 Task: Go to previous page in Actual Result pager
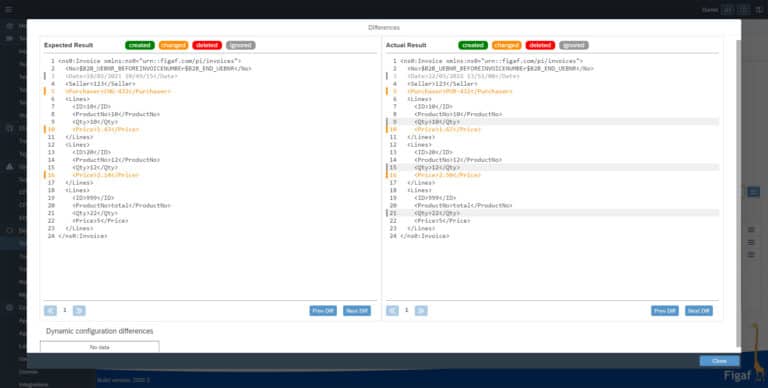click(x=392, y=311)
